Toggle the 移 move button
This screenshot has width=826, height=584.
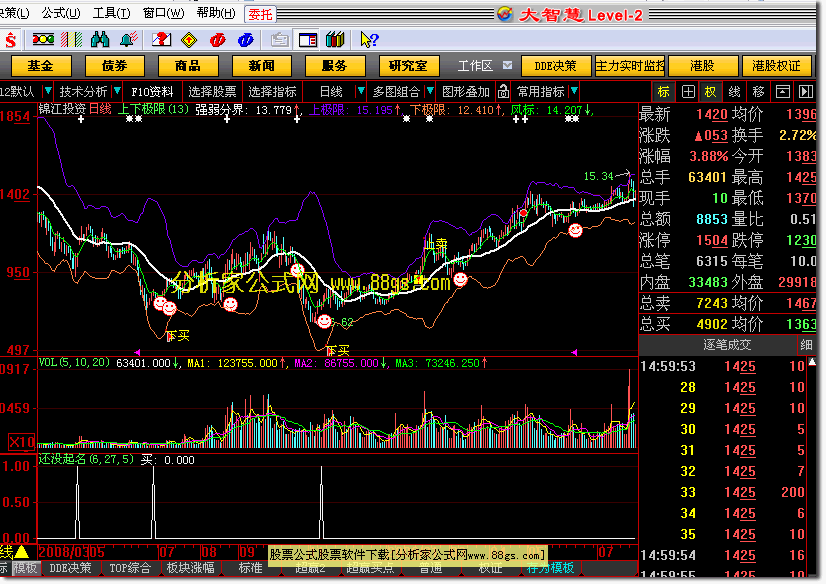coord(758,92)
